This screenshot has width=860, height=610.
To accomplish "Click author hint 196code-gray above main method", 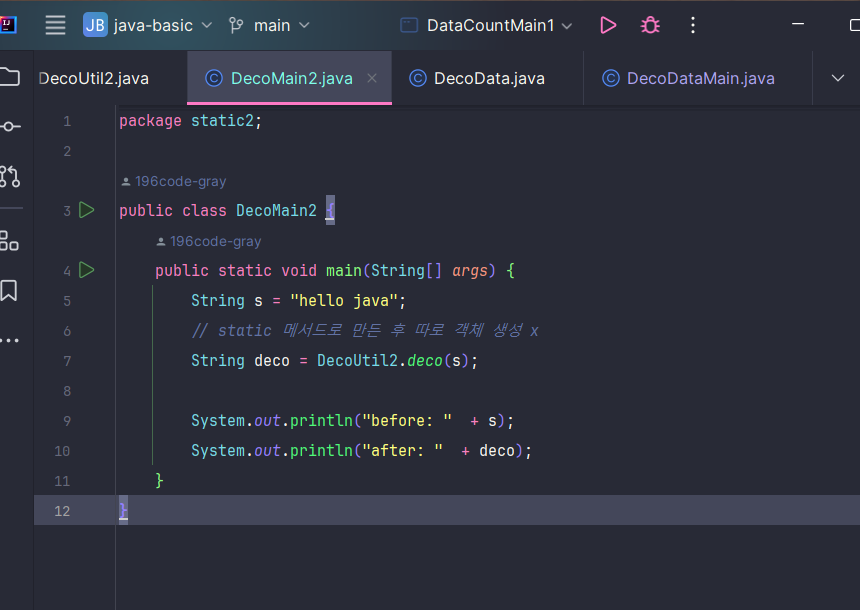I will click(x=209, y=241).
